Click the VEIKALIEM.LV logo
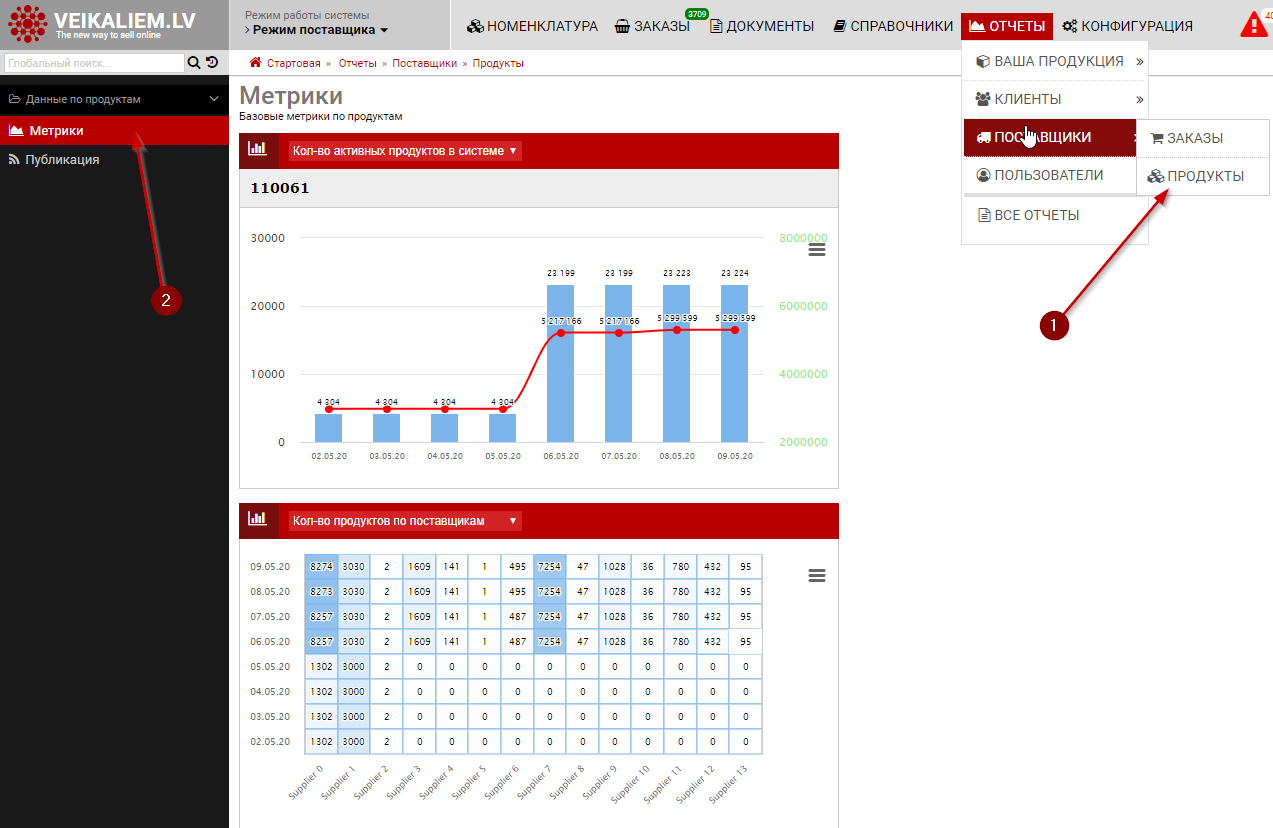Screen dimensions: 1273x828 tap(102, 25)
